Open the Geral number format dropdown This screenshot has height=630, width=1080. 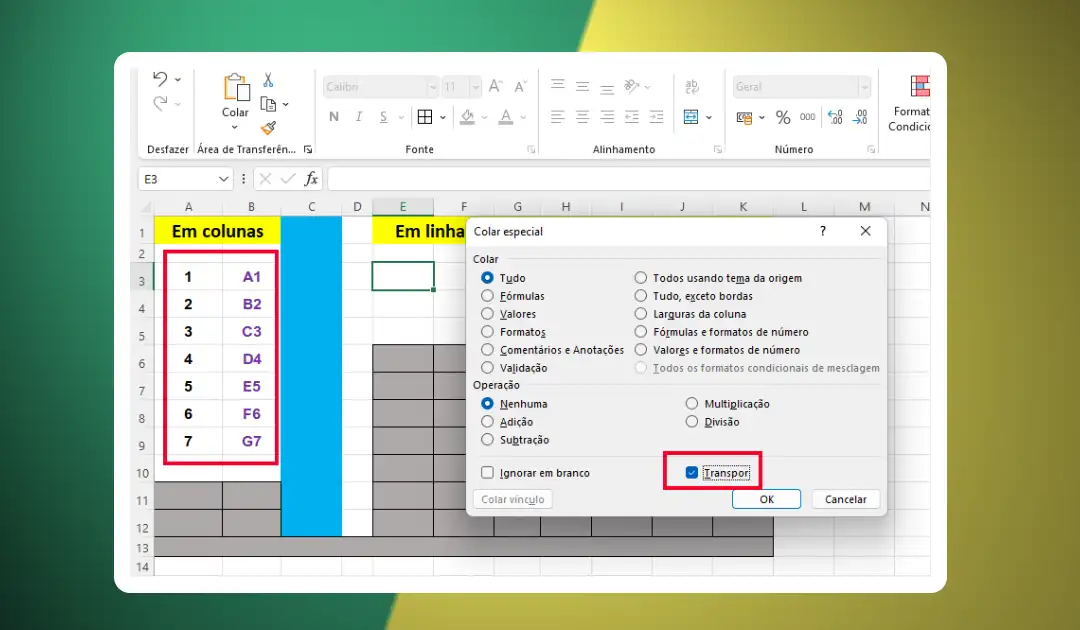click(864, 87)
